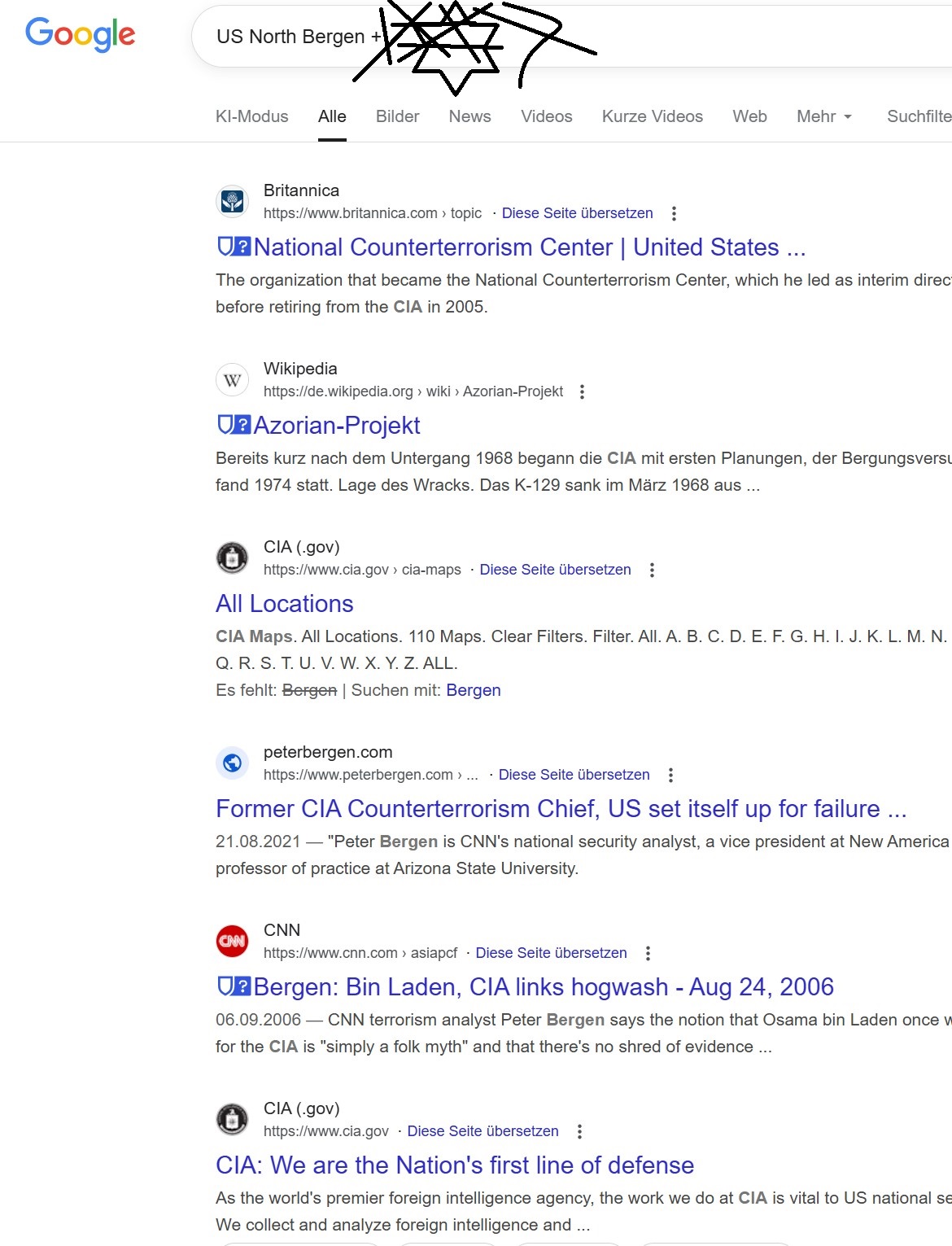Click the 'Bergen' Suchen mit link
Image resolution: width=952 pixels, height=1246 pixels.
(x=473, y=690)
